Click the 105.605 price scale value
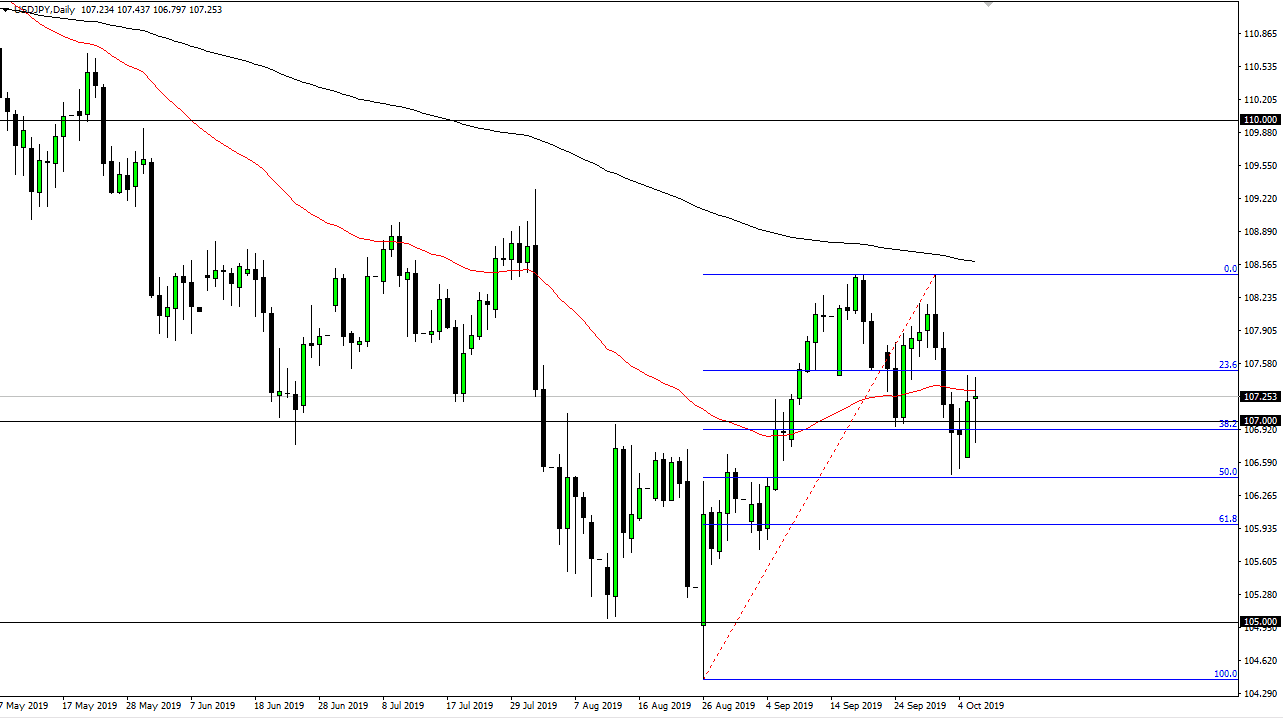1283x718 pixels. tap(1262, 562)
